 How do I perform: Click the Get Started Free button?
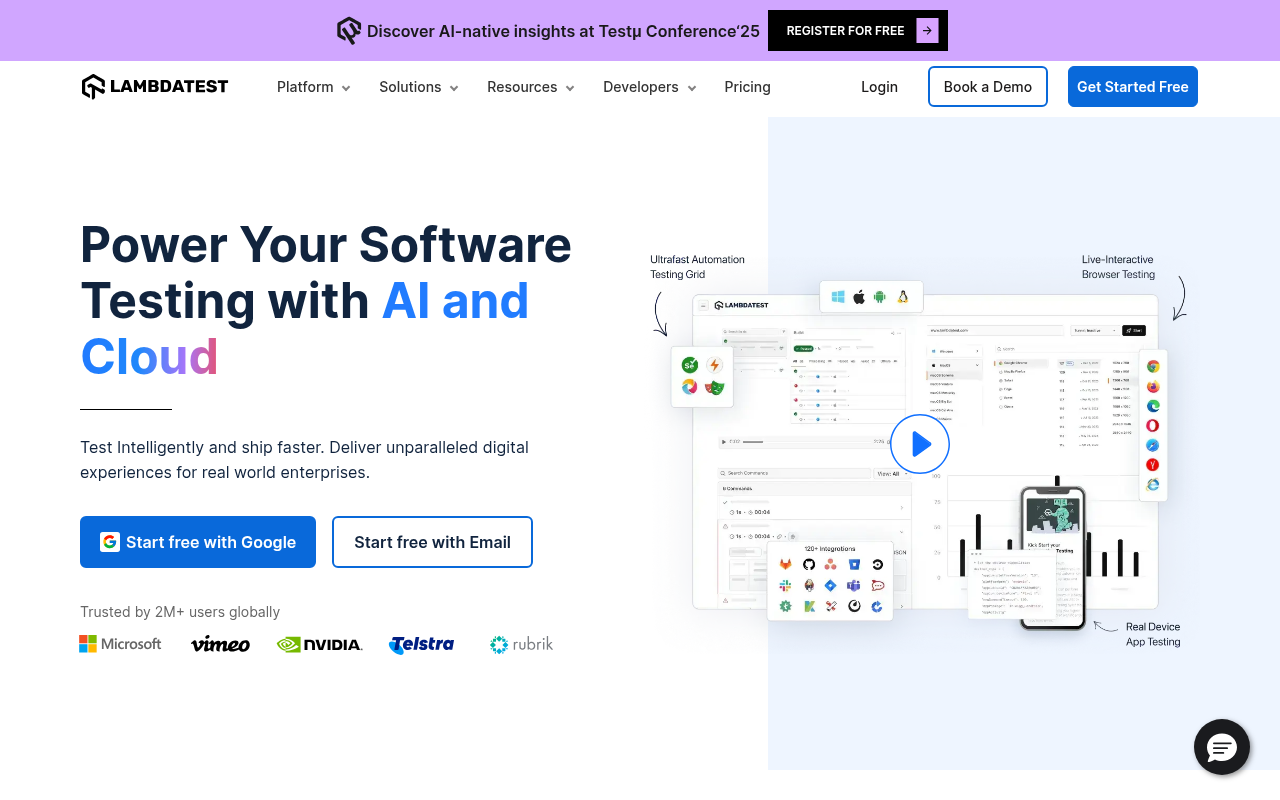click(1132, 87)
